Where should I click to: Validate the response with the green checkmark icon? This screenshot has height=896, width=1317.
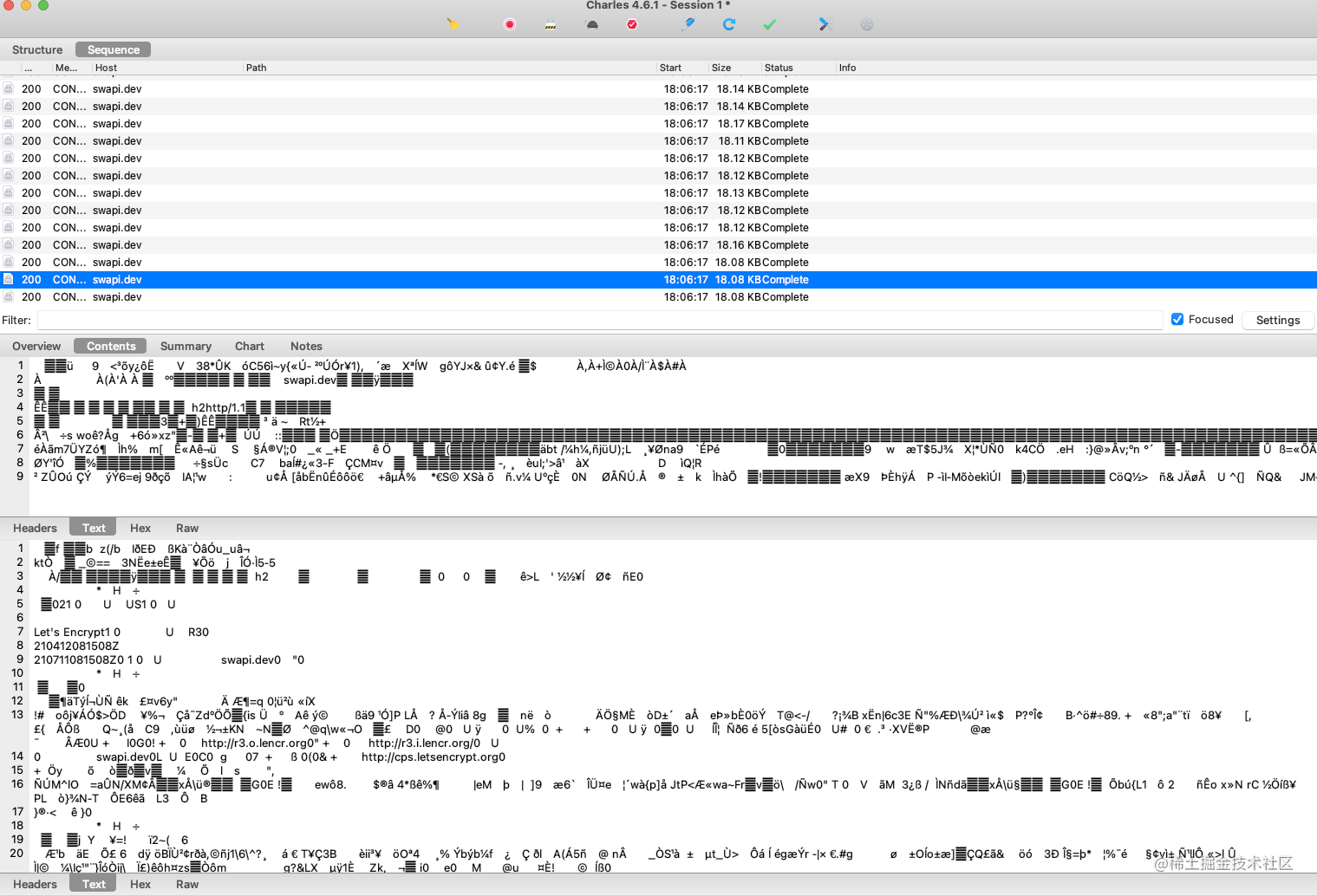(770, 24)
